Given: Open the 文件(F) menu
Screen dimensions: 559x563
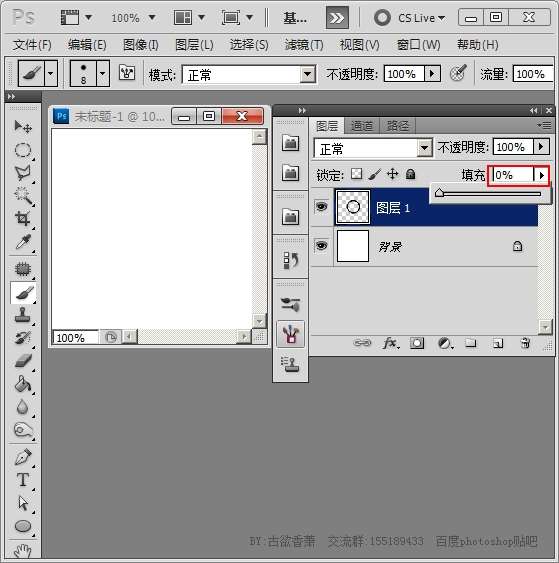Looking at the screenshot, I should (x=32, y=45).
